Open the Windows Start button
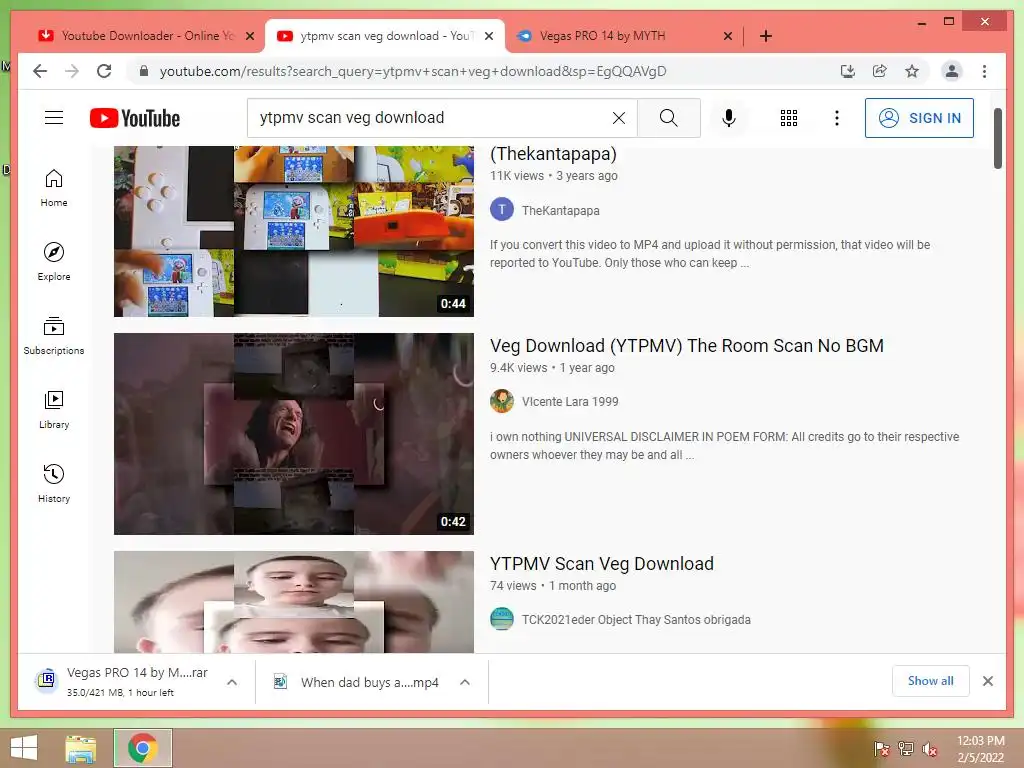Image resolution: width=1024 pixels, height=768 pixels. point(24,748)
